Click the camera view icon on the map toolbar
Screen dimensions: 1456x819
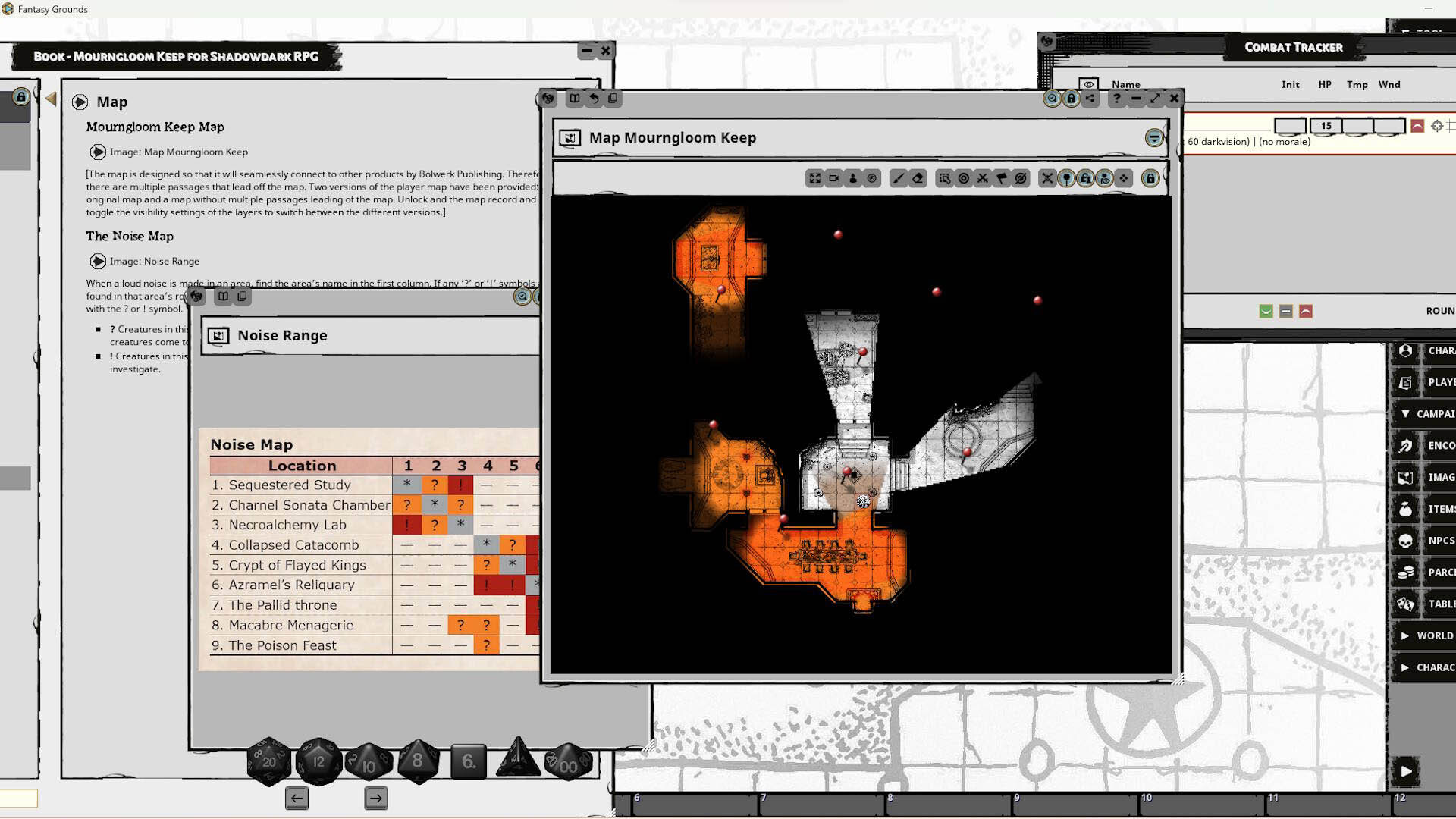tap(833, 179)
